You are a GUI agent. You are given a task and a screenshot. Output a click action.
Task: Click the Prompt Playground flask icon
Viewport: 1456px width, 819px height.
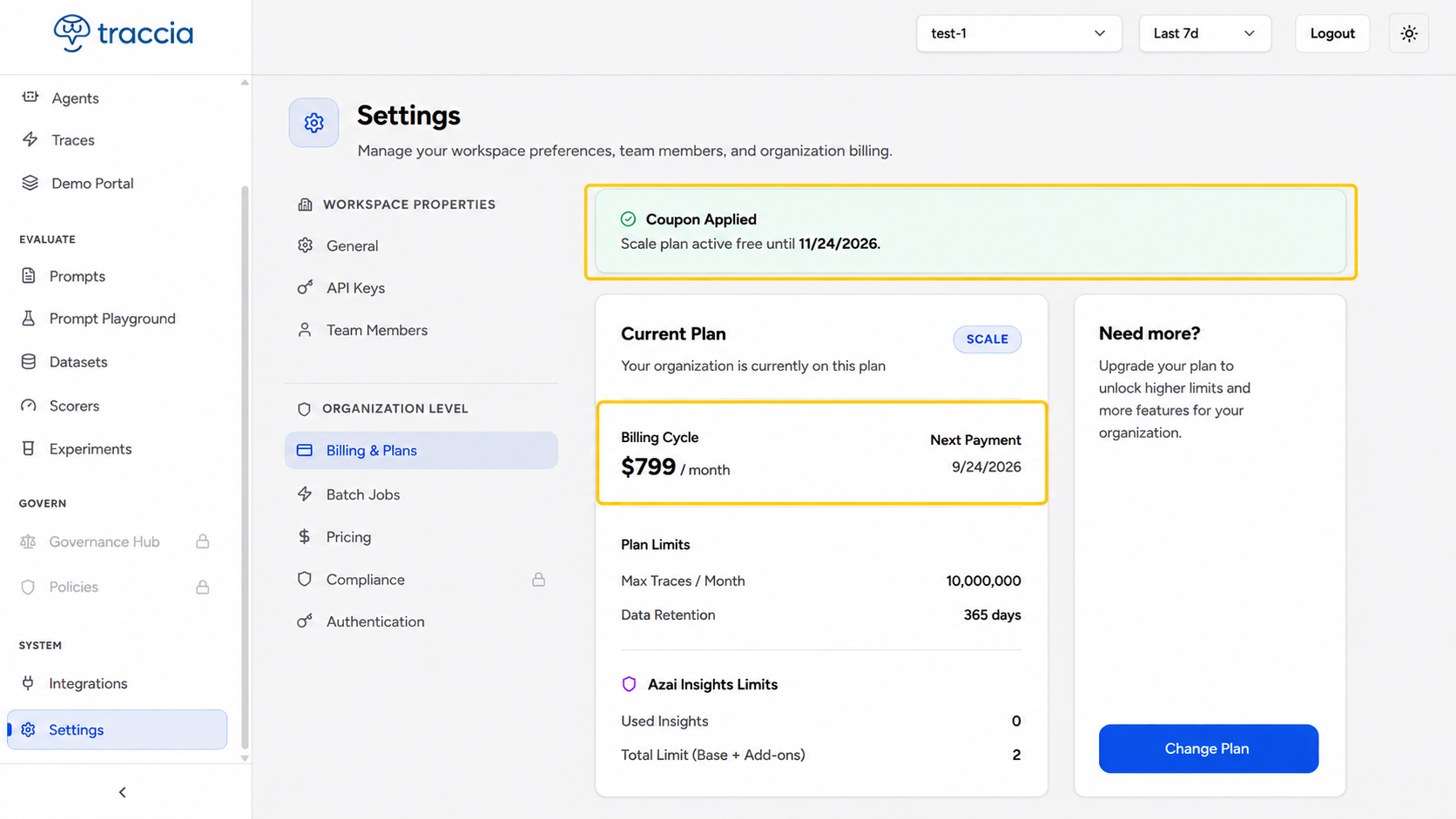[29, 319]
